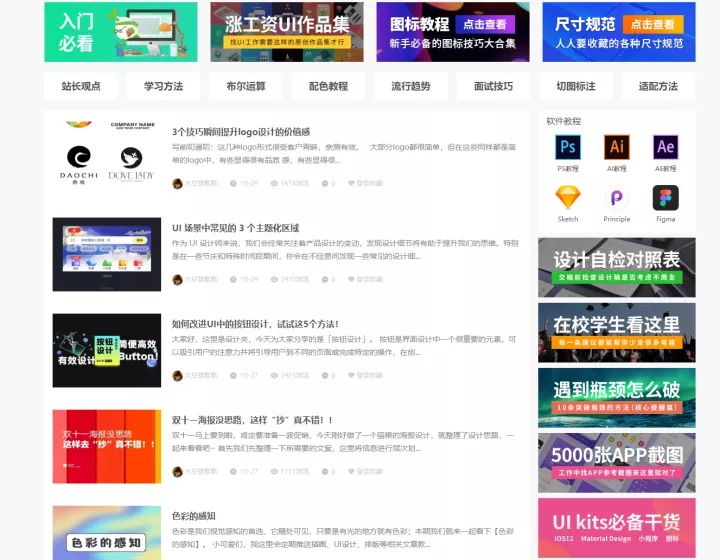This screenshot has height=560, width=720.
Task: Click the 色彩的感知 gradient thumbnail
Action: (x=107, y=533)
